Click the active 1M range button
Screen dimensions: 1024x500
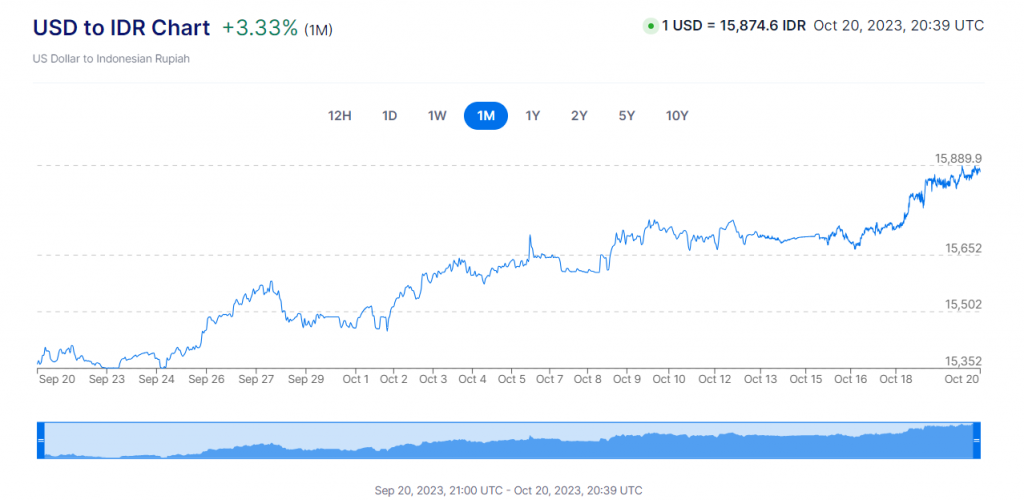(x=486, y=116)
